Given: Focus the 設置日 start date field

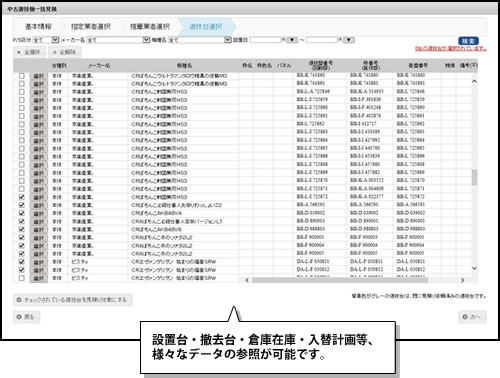Looking at the screenshot, I should pos(266,40).
